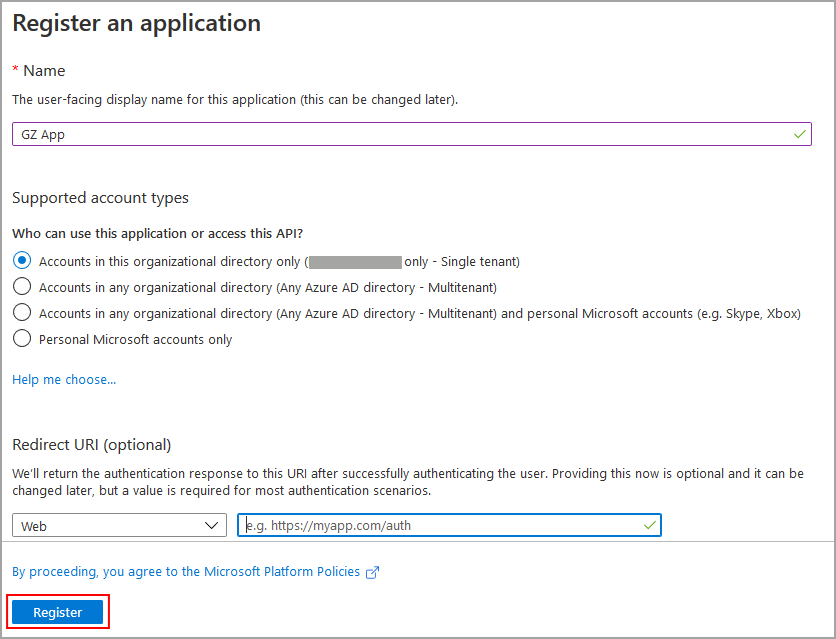Viewport: 836px width, 639px height.
Task: Click the grayed-out redacted tenant name
Action: [x=355, y=261]
